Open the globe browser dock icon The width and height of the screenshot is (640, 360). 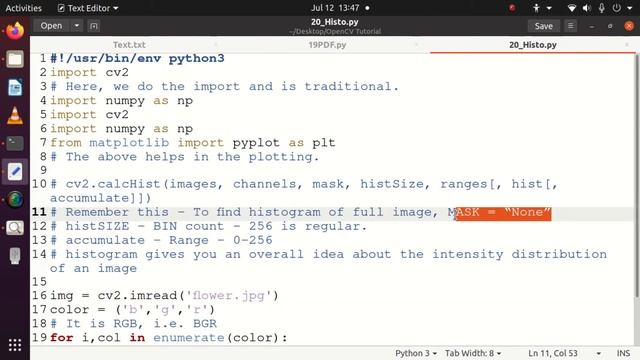click(15, 200)
